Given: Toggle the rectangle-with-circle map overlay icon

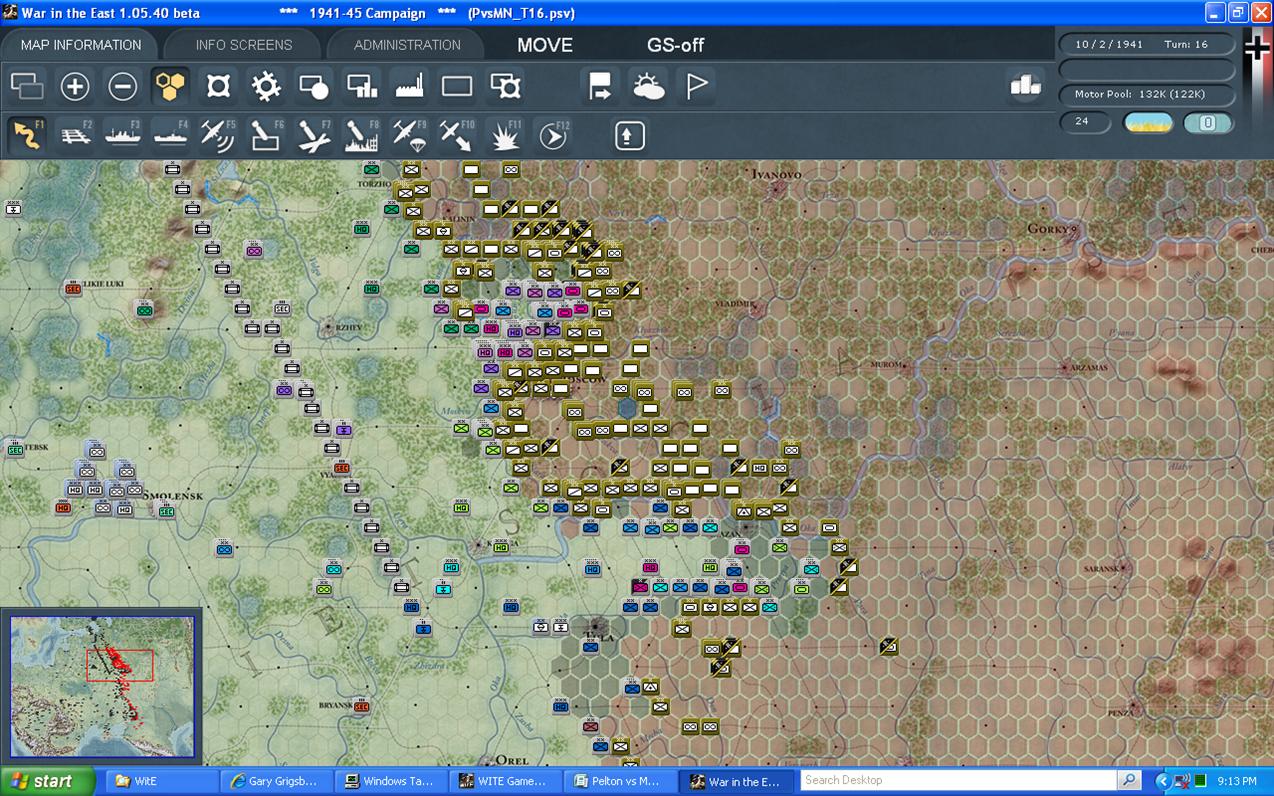Looking at the screenshot, I should 314,86.
